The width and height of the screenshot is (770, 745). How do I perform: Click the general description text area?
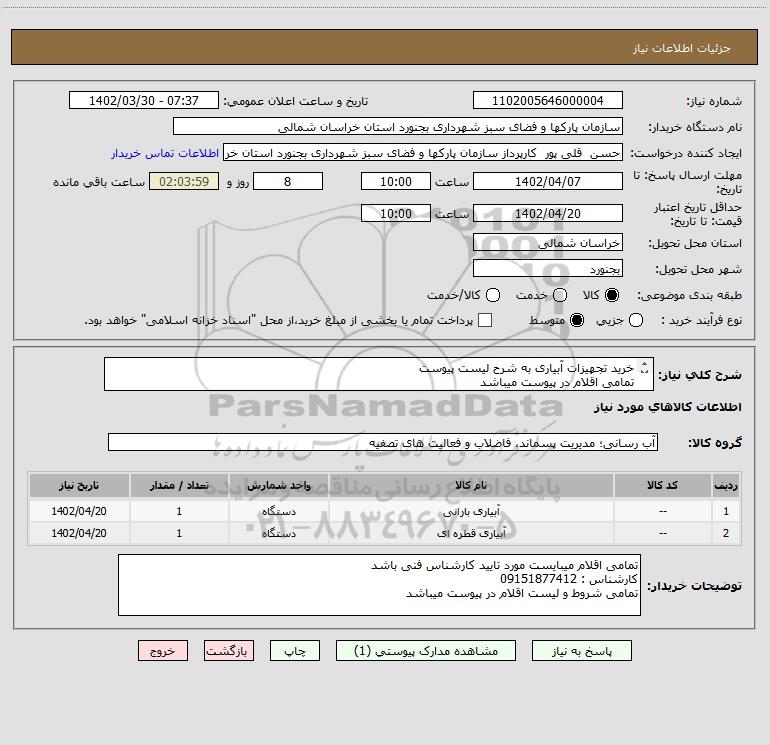point(379,374)
